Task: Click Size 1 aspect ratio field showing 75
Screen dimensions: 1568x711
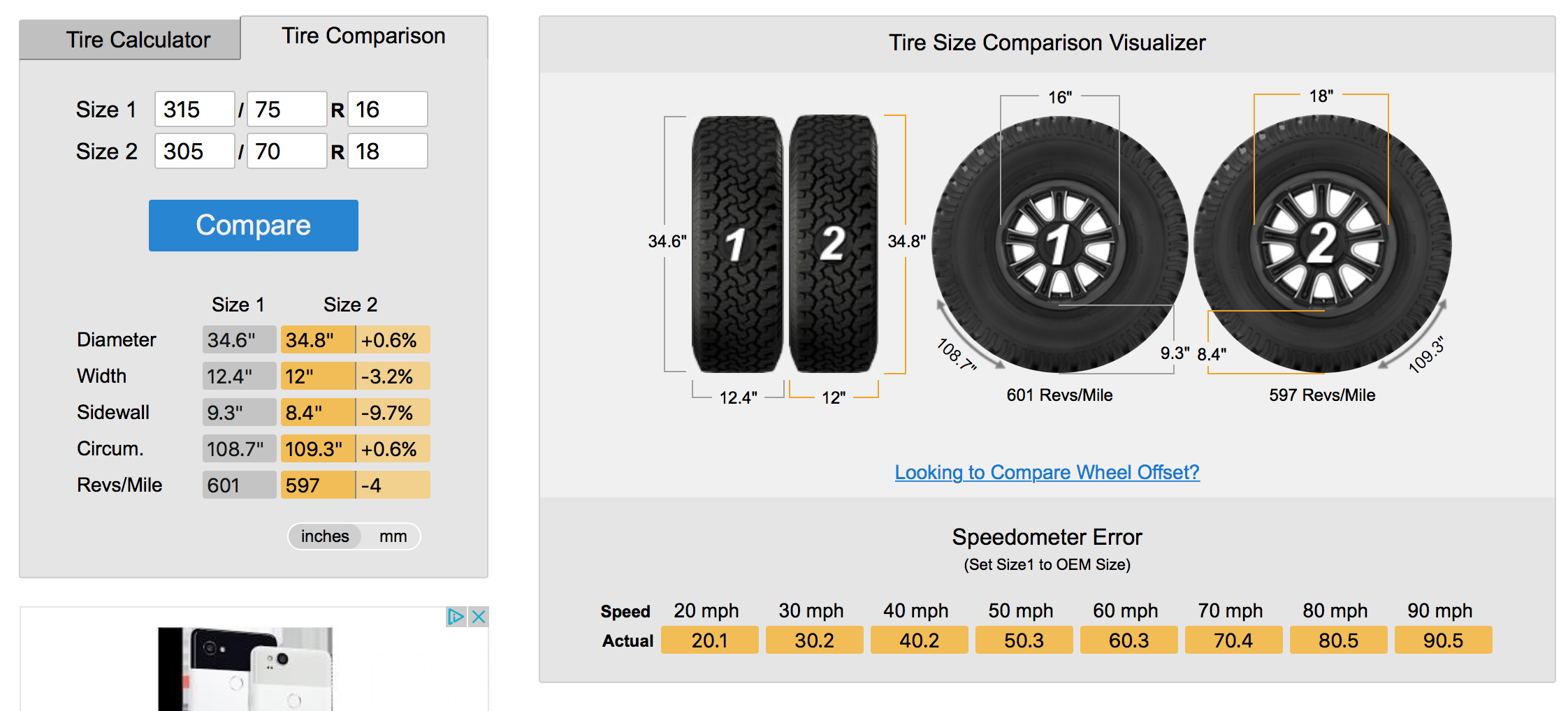Action: 286,110
